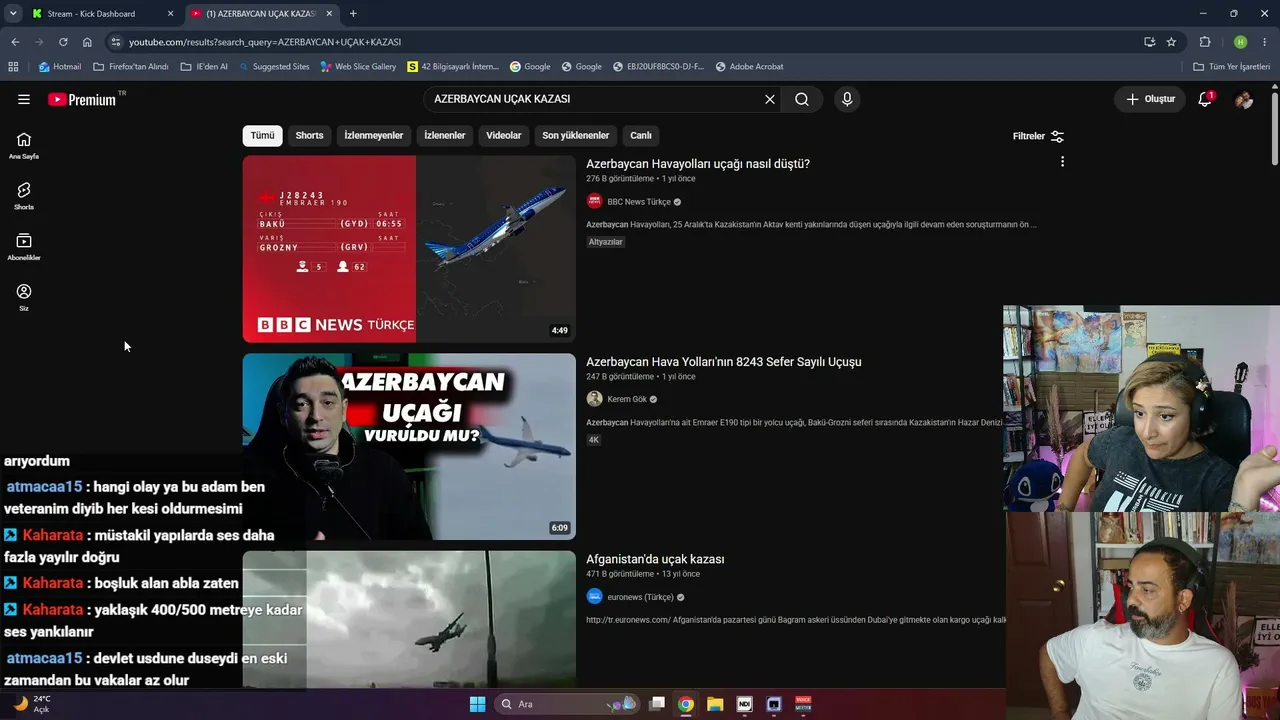The image size is (1280, 720).
Task: Open video title Azerbaycan Havayolları uçağı nasıl düştü?
Action: pyautogui.click(x=698, y=164)
